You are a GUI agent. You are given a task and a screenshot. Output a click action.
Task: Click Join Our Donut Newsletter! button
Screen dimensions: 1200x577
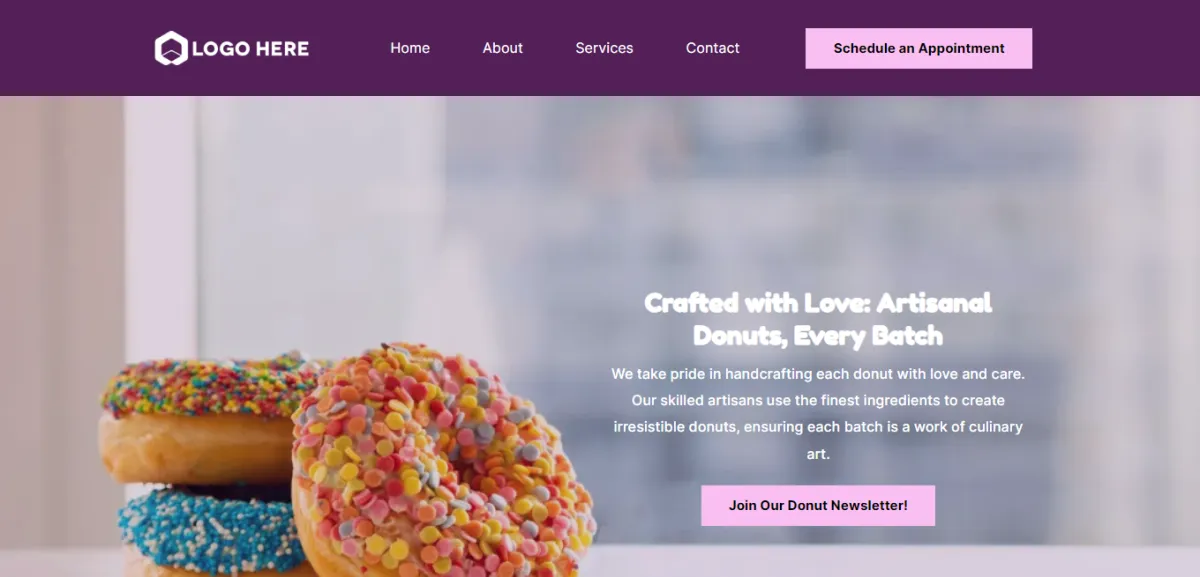point(818,505)
